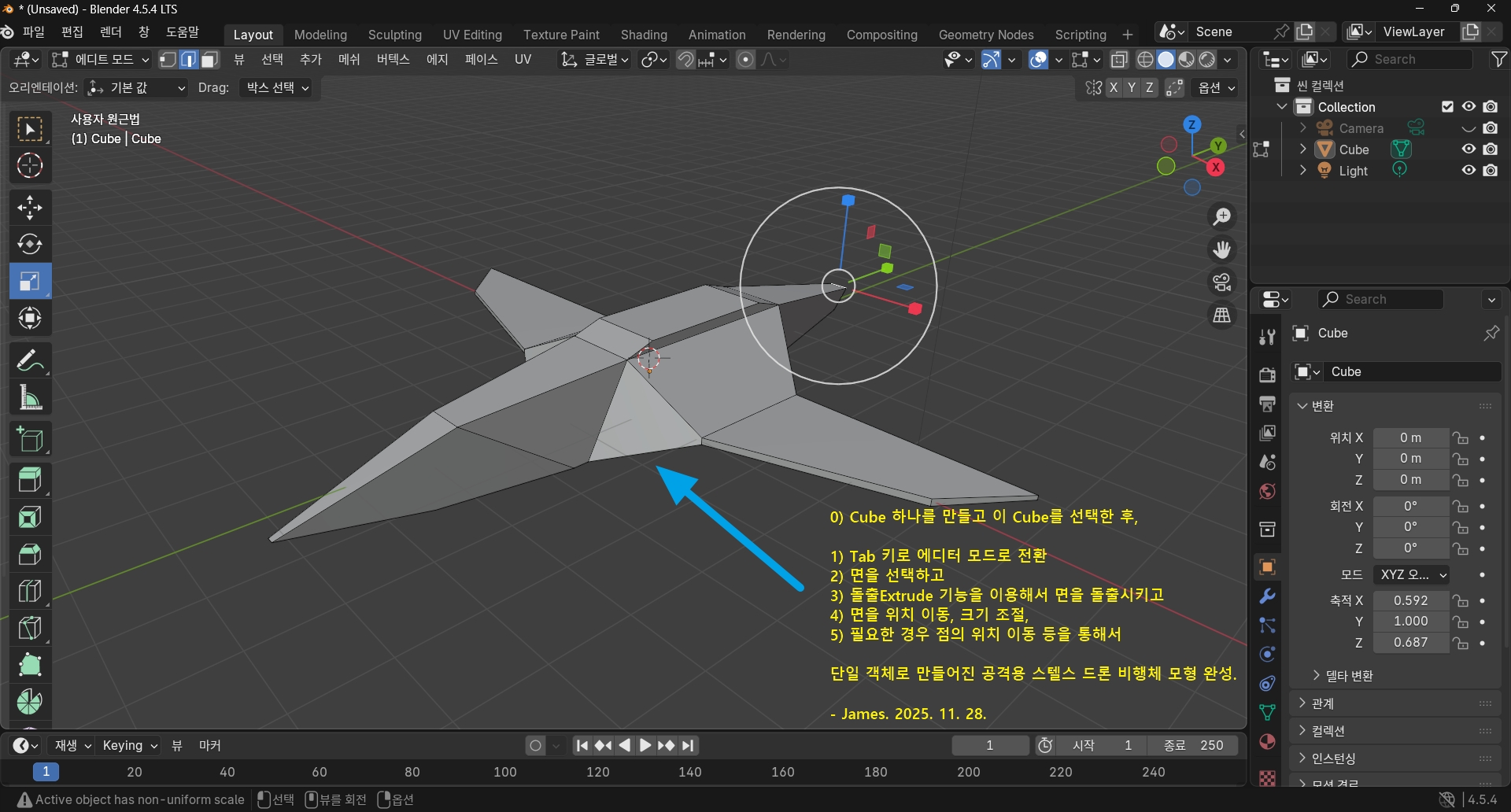1511x812 pixels.
Task: Select the Inset Faces tool
Action: point(30,517)
